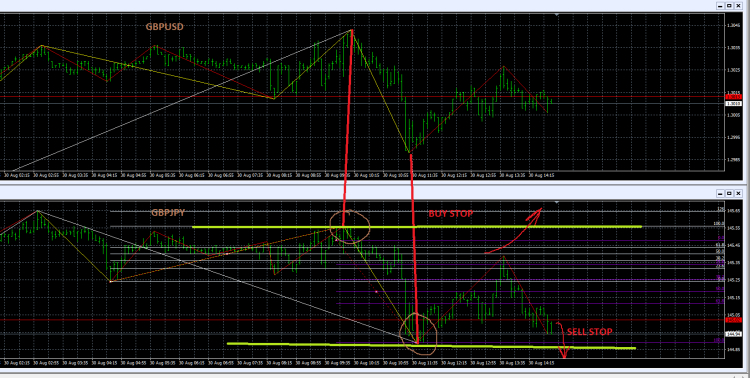Screen dimensions: 750x378
Task: Close the GBPJPY chart window
Action: click(x=738, y=193)
